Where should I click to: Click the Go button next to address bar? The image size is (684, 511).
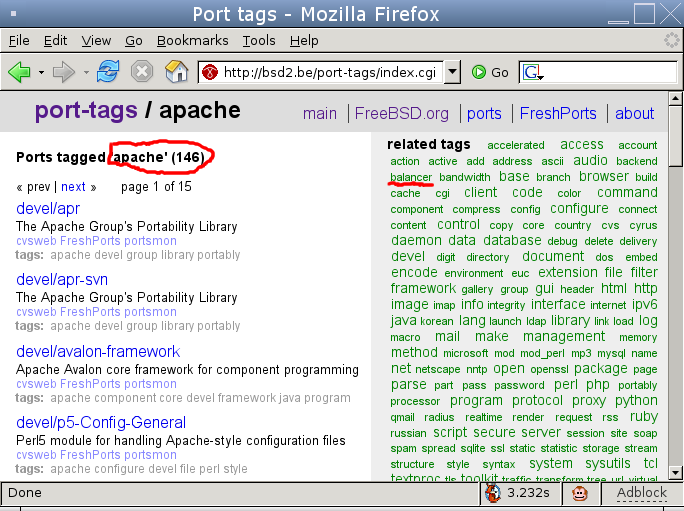pyautogui.click(x=490, y=72)
